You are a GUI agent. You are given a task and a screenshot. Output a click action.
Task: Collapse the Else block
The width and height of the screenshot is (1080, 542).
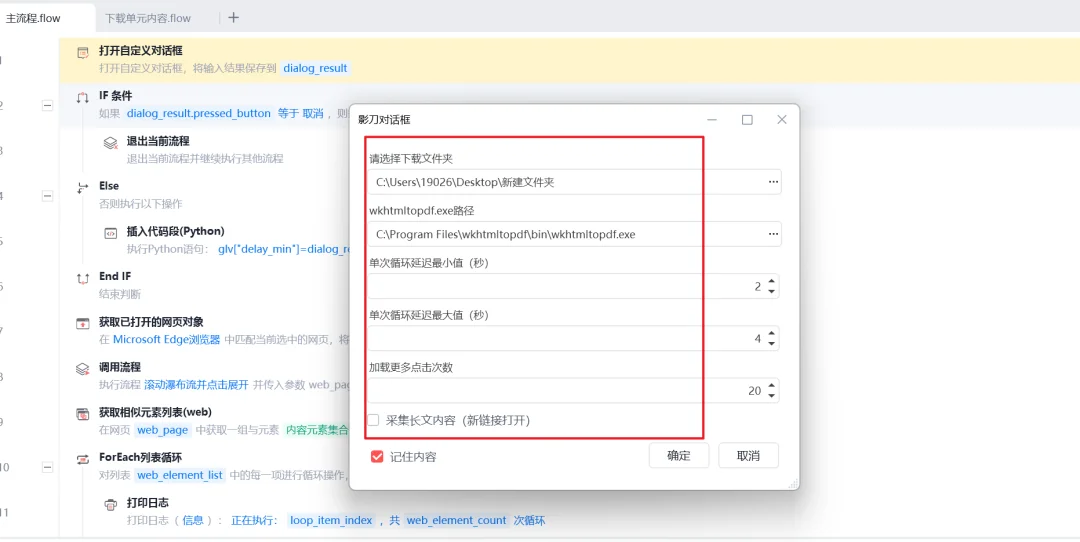48,196
